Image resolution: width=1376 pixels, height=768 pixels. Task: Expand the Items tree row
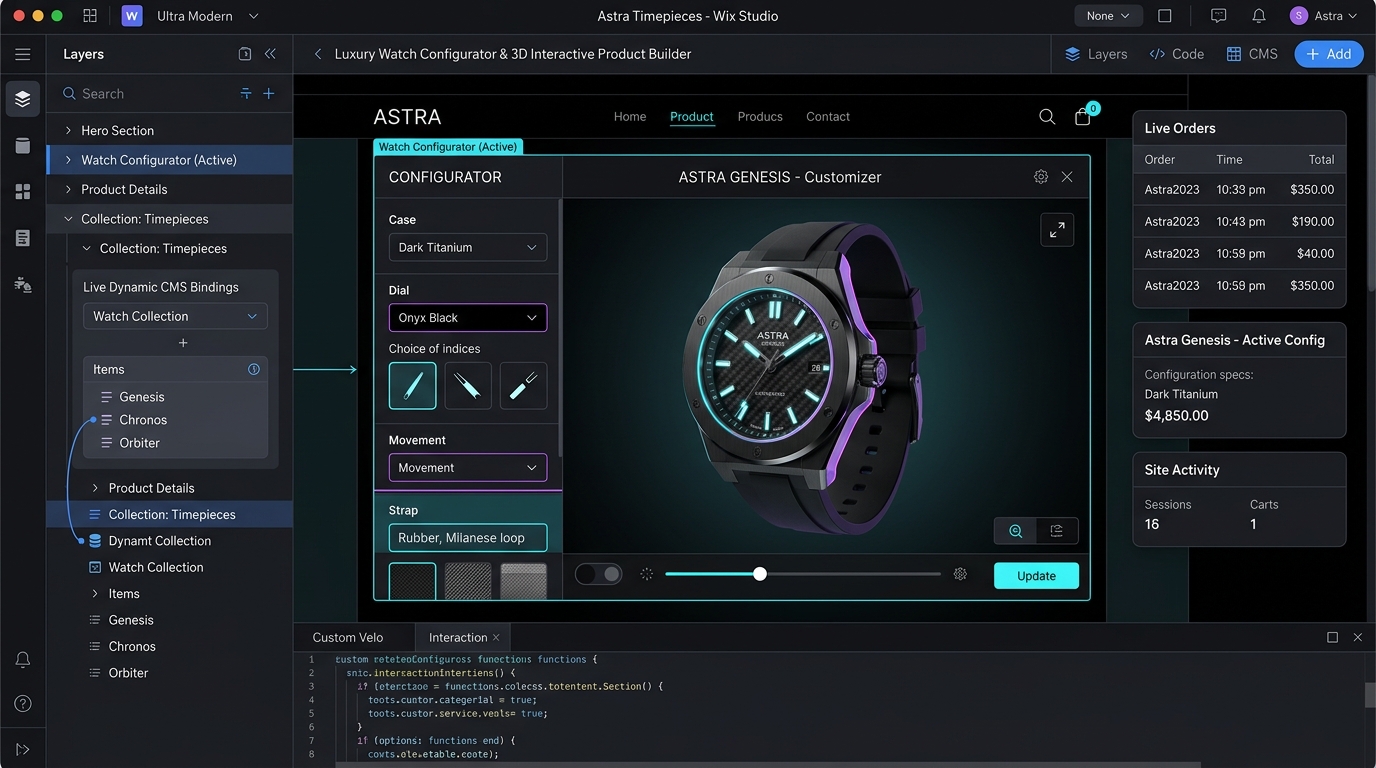[x=95, y=593]
